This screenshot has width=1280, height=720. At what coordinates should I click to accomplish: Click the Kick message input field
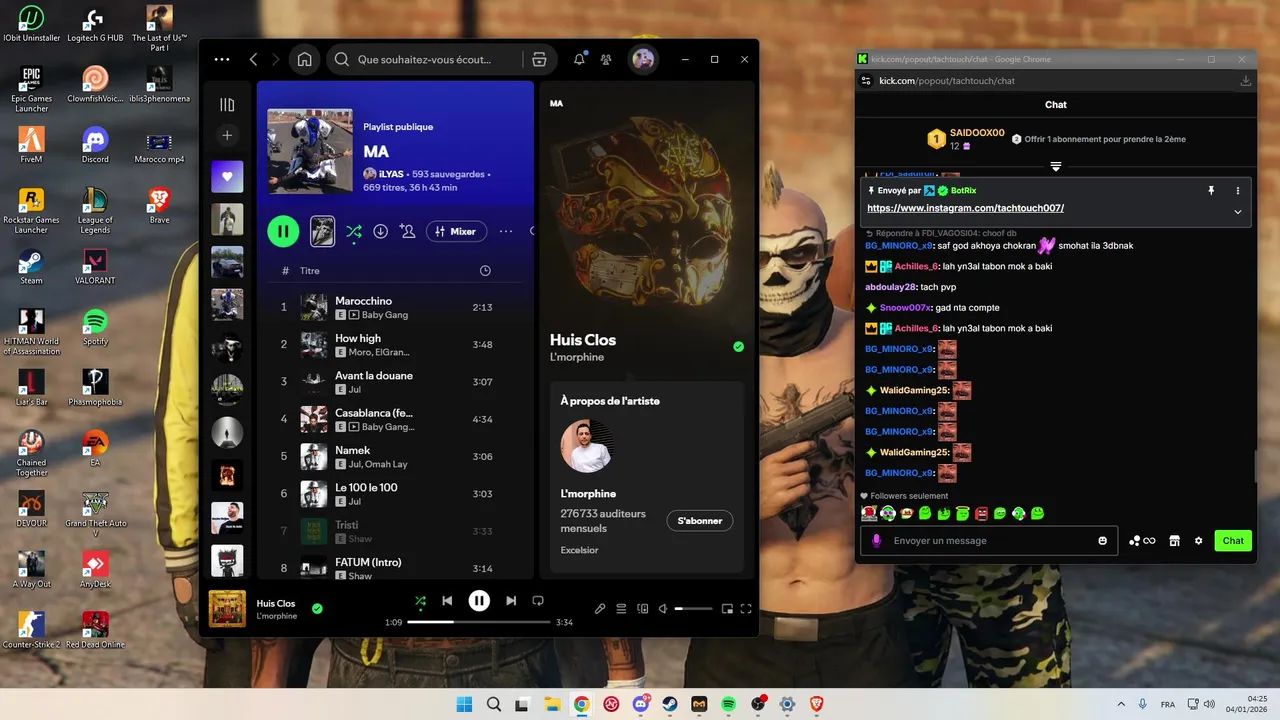[990, 541]
